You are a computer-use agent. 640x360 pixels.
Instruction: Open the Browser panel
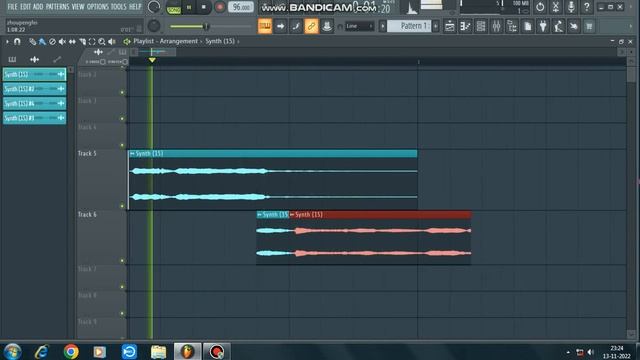(512, 26)
